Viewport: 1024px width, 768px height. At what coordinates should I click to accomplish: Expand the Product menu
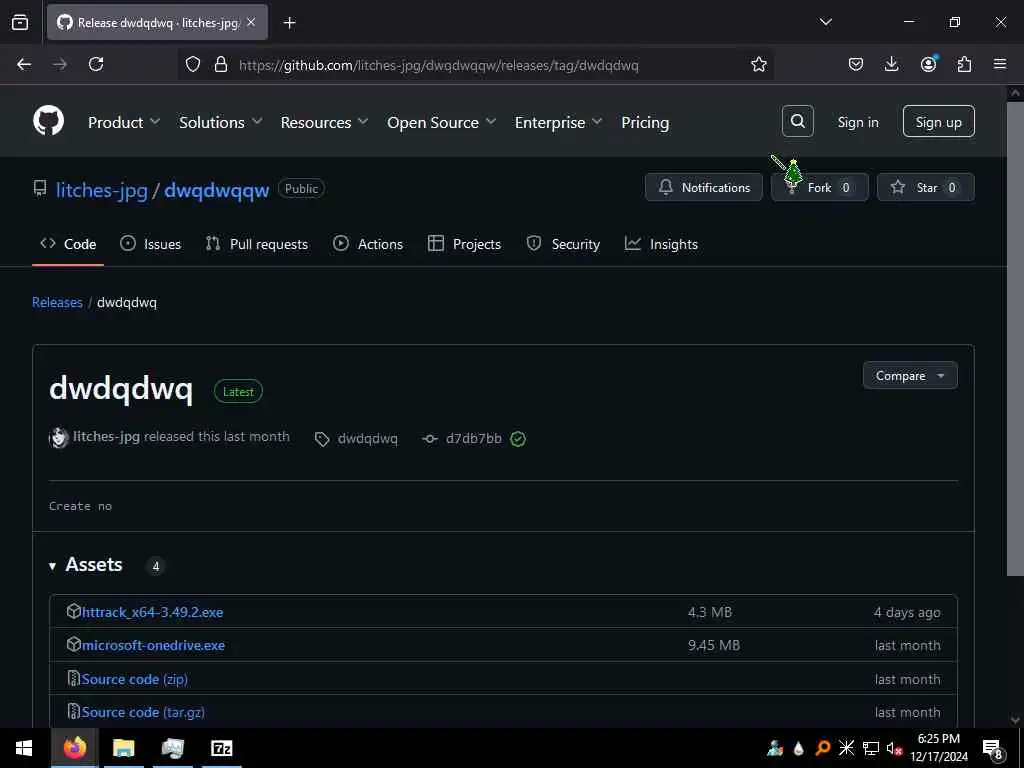click(123, 122)
